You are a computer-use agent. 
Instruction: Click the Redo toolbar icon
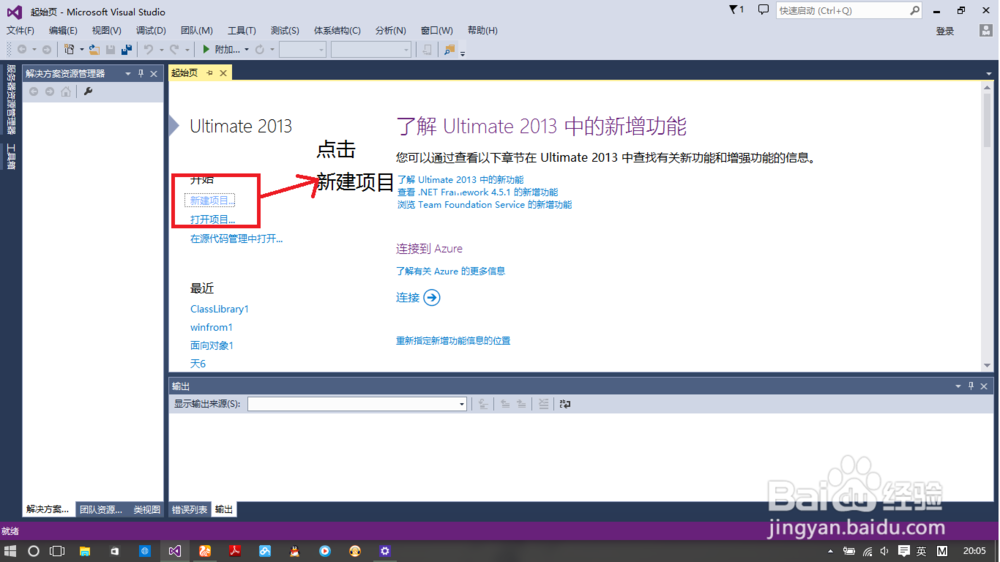[x=174, y=49]
